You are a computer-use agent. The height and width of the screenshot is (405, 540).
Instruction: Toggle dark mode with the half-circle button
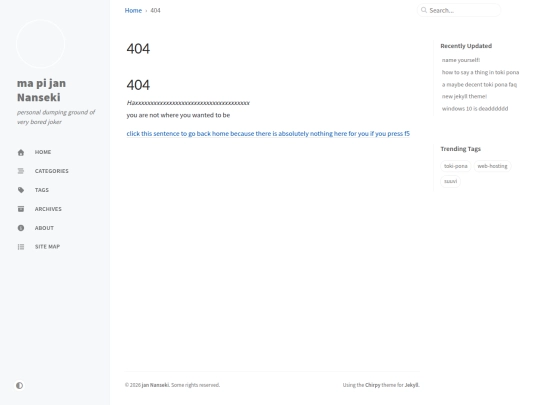click(x=19, y=385)
